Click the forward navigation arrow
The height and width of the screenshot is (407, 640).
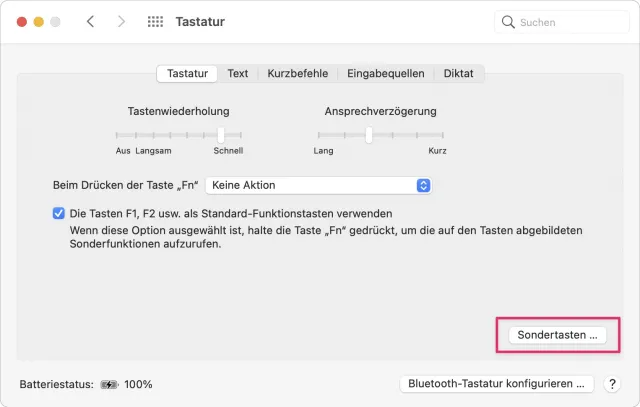121,21
